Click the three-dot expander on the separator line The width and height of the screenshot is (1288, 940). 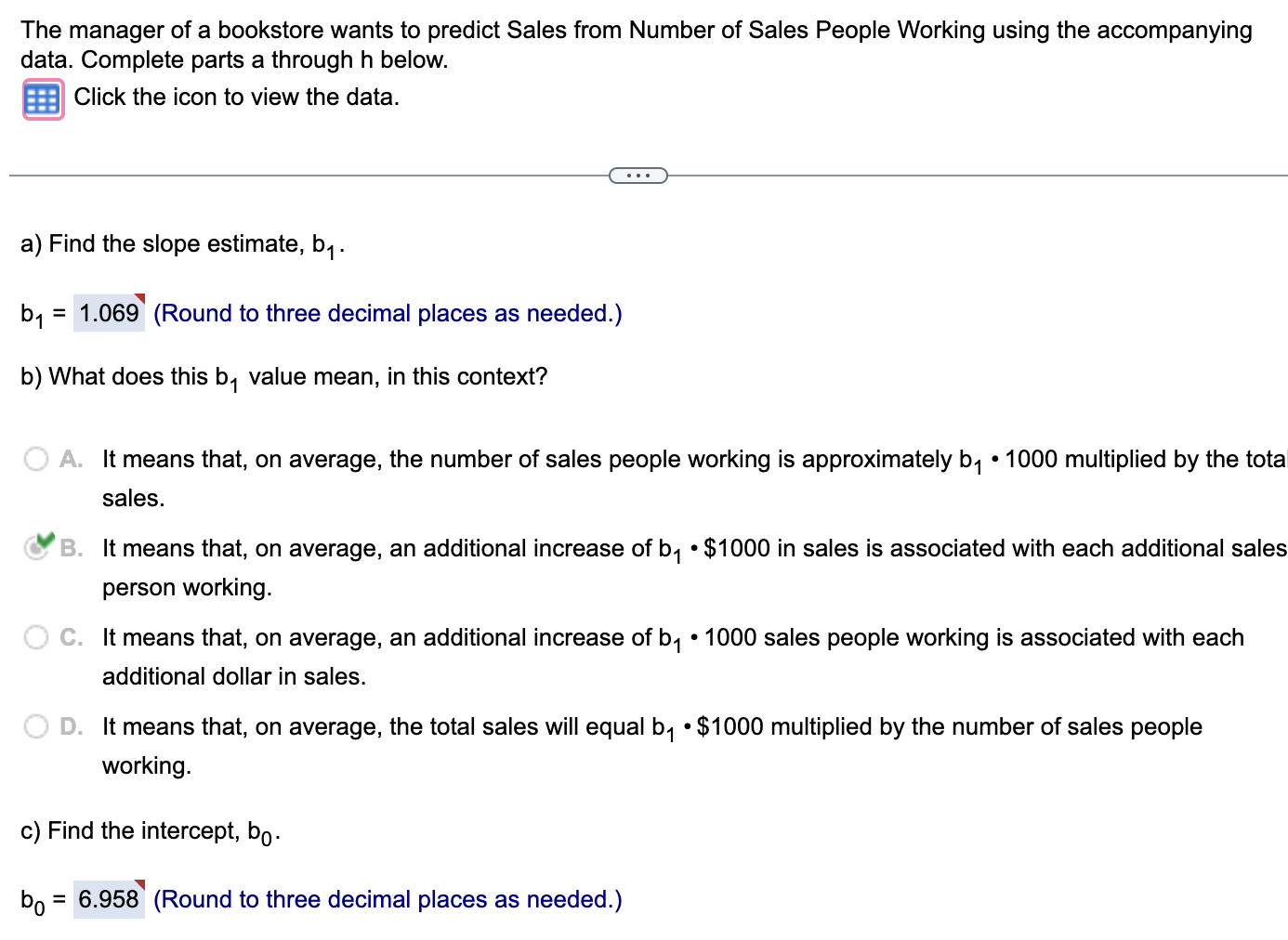click(638, 175)
